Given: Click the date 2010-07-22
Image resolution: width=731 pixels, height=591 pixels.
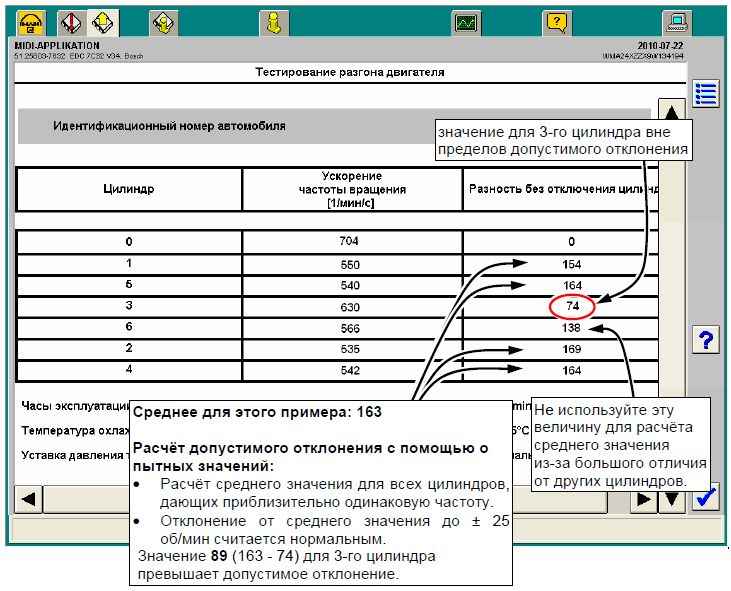Looking at the screenshot, I should 660,46.
